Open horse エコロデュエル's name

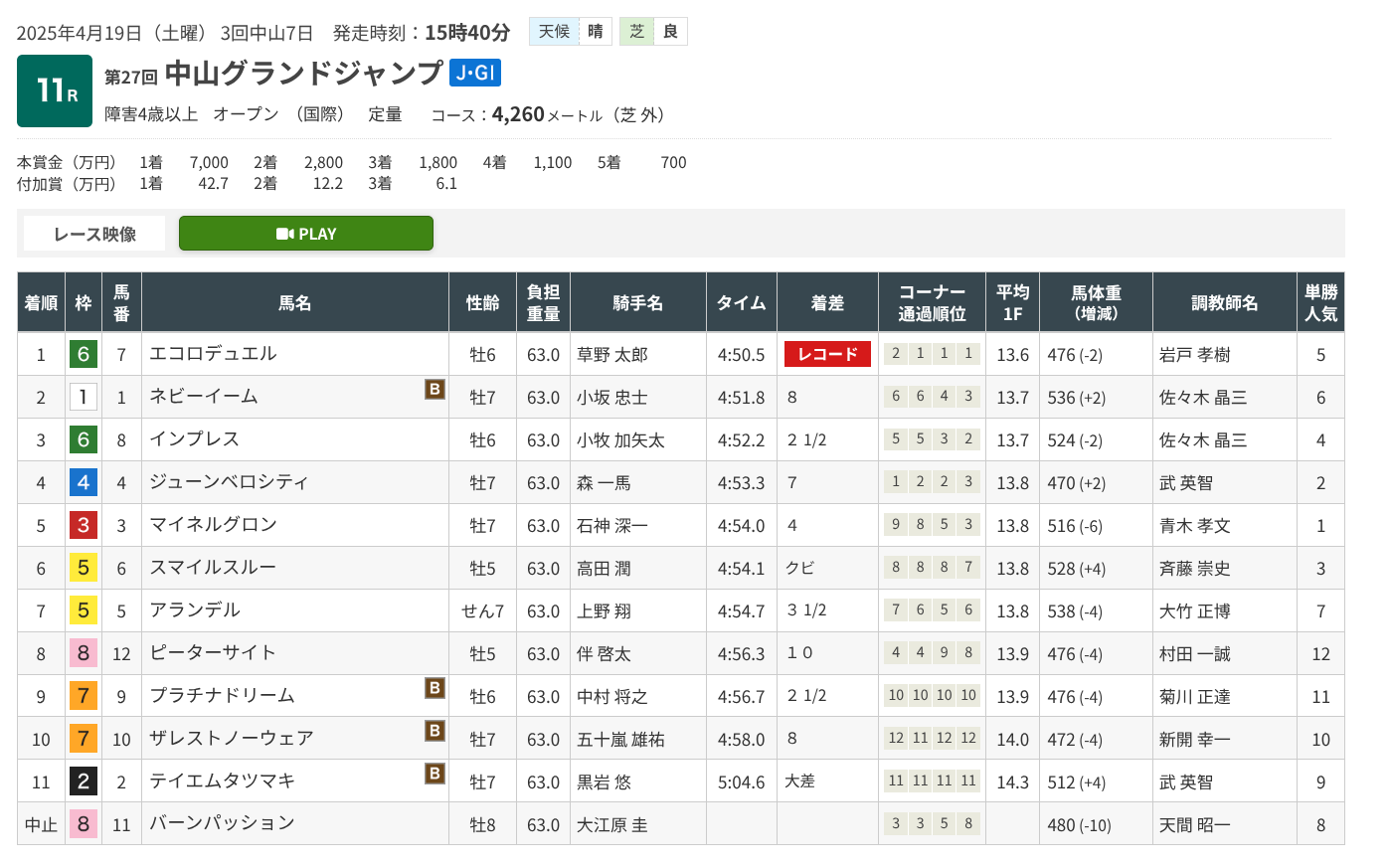point(213,354)
